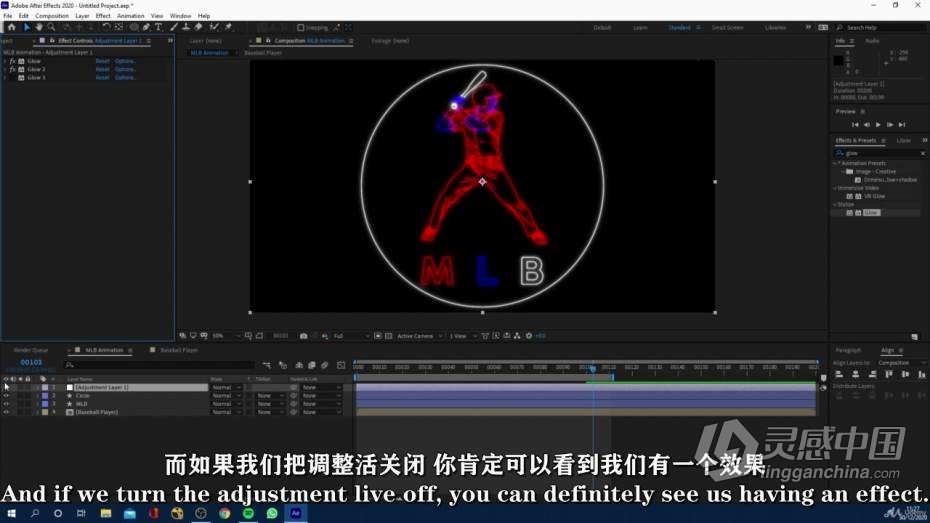Open the Effect menu

pyautogui.click(x=103, y=16)
